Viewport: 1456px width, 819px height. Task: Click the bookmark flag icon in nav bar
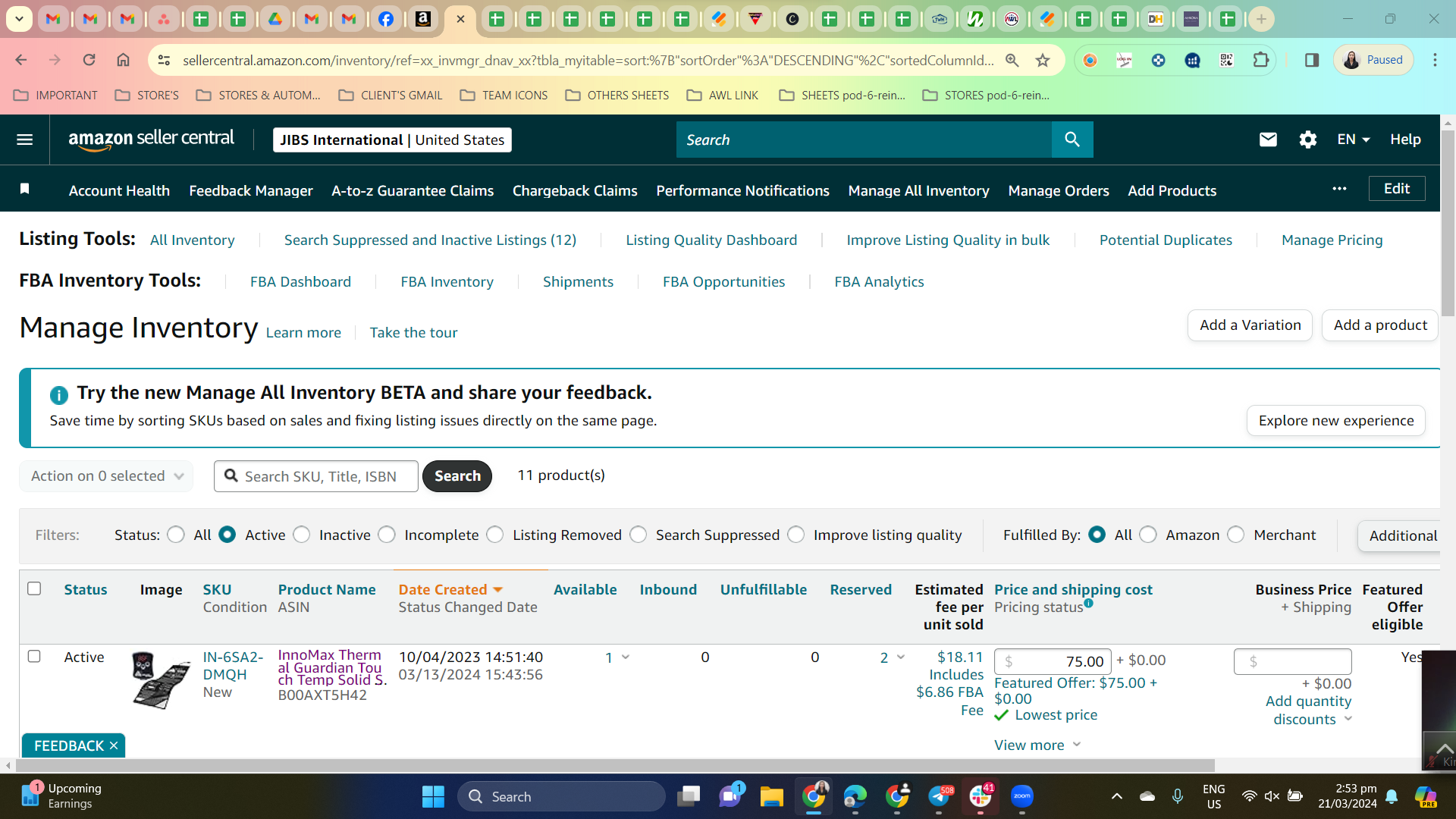24,189
